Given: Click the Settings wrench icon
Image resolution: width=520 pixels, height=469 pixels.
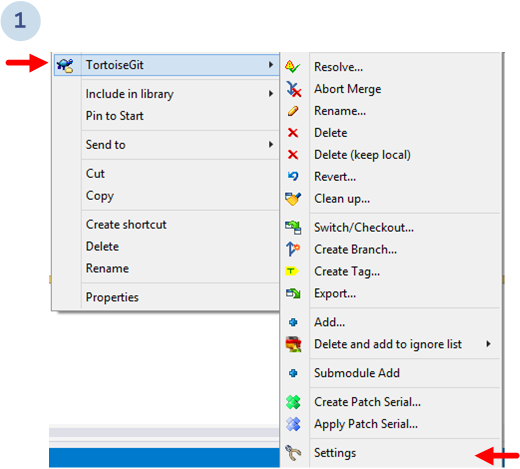Looking at the screenshot, I should [293, 453].
